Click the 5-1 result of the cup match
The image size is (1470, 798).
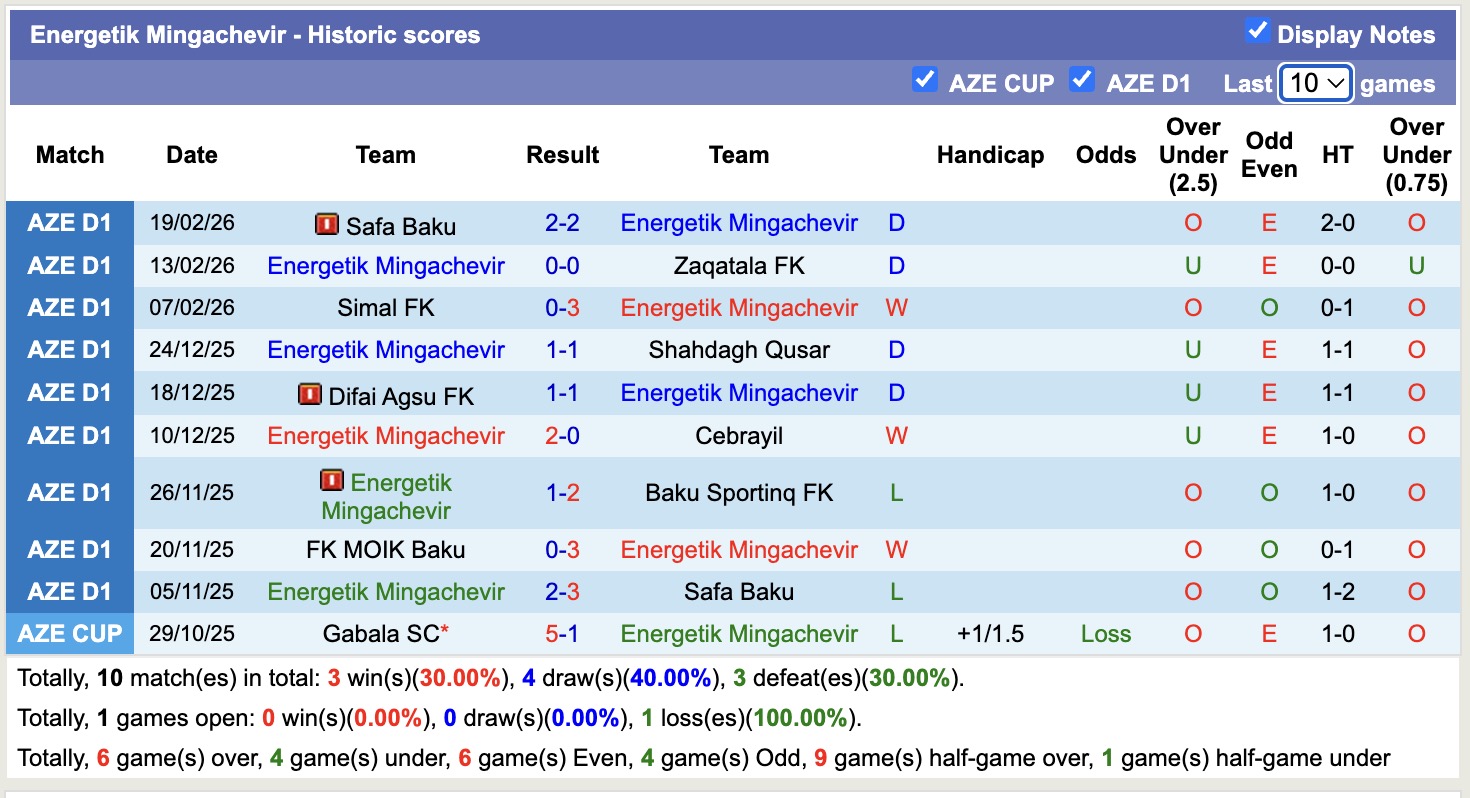(562, 634)
